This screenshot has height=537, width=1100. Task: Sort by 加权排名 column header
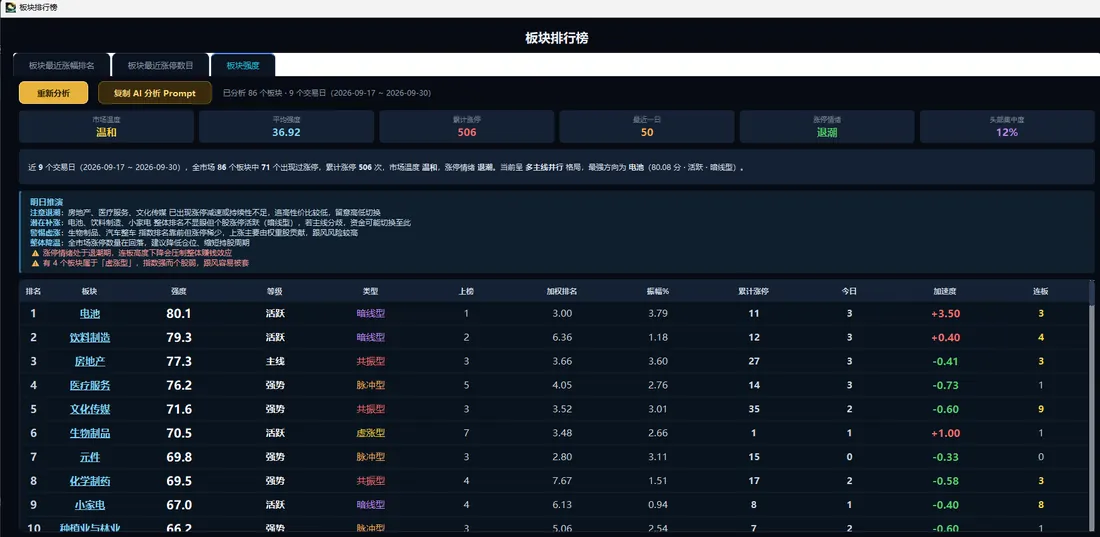[562, 291]
